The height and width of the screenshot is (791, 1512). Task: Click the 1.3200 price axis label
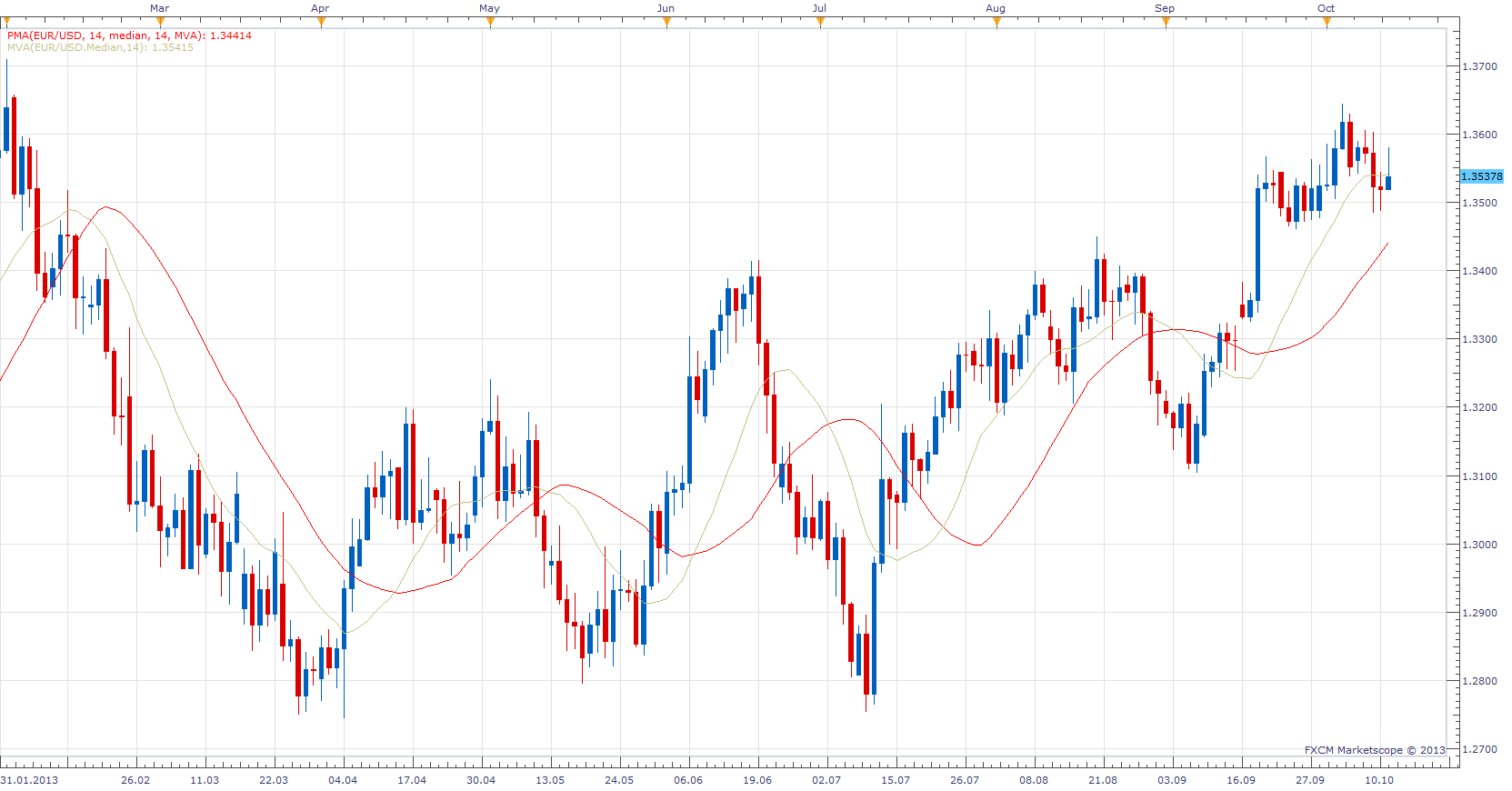1479,407
